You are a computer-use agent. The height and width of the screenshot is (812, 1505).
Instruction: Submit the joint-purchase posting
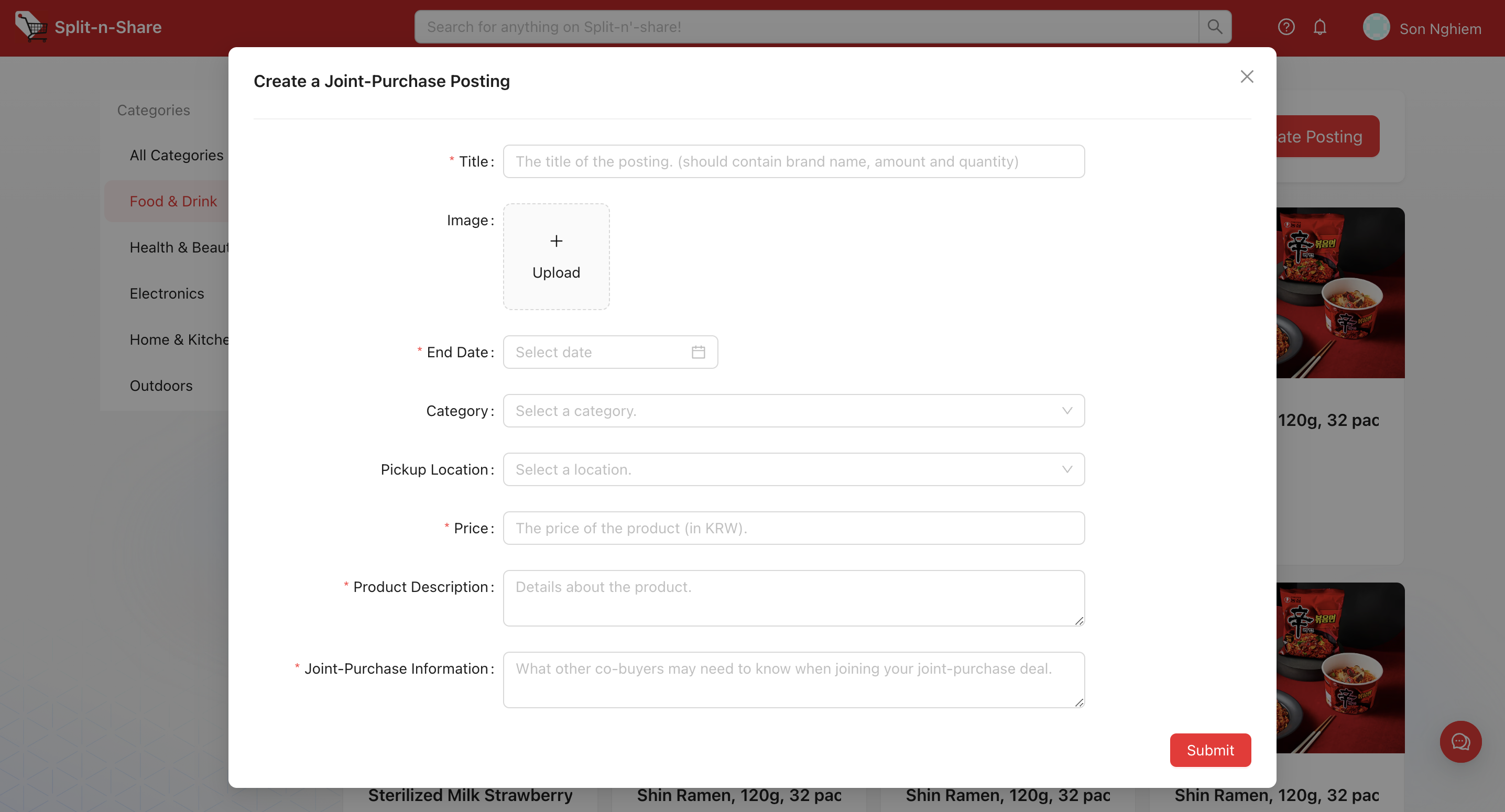(x=1210, y=750)
